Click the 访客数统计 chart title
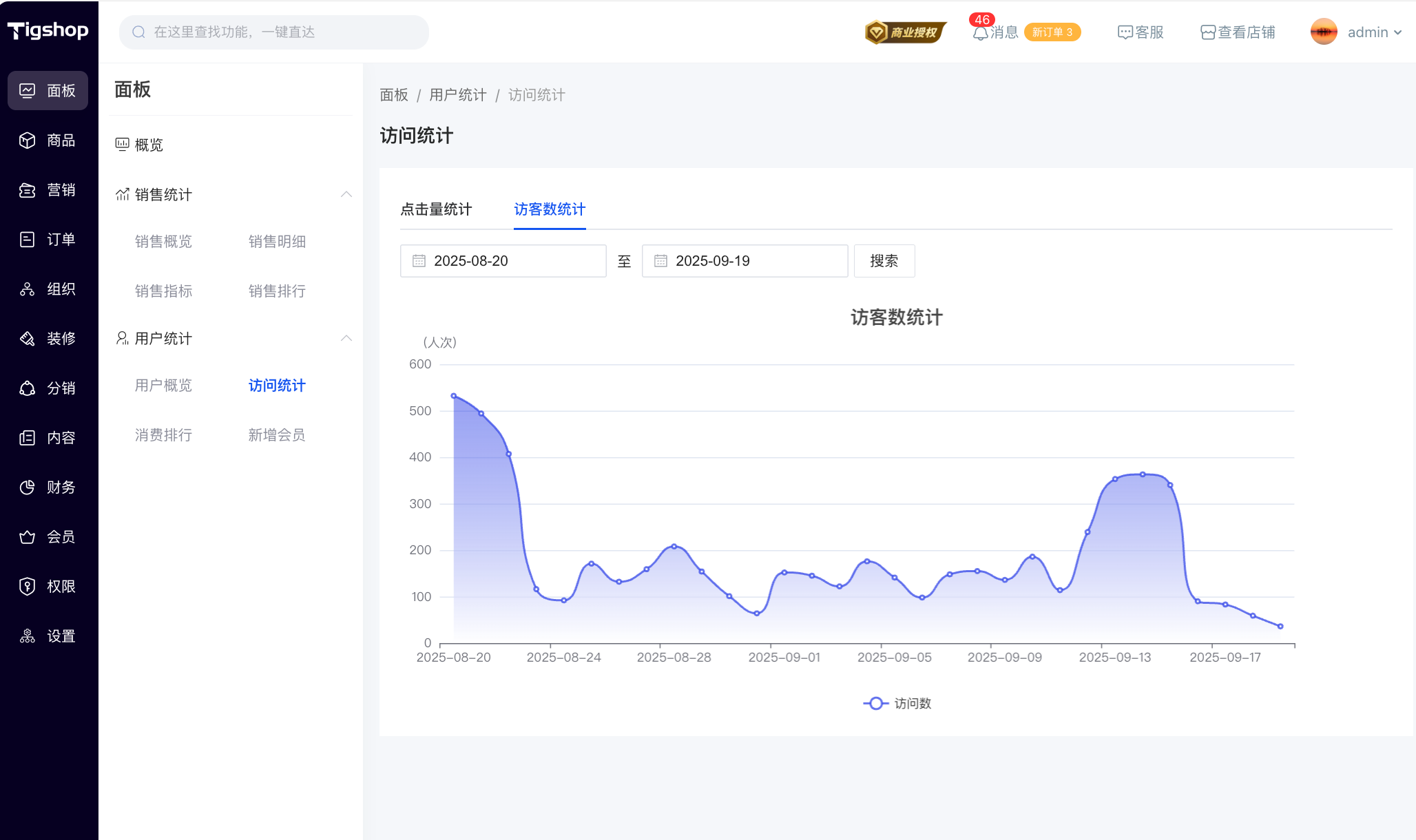The image size is (1416, 840). pos(897,317)
